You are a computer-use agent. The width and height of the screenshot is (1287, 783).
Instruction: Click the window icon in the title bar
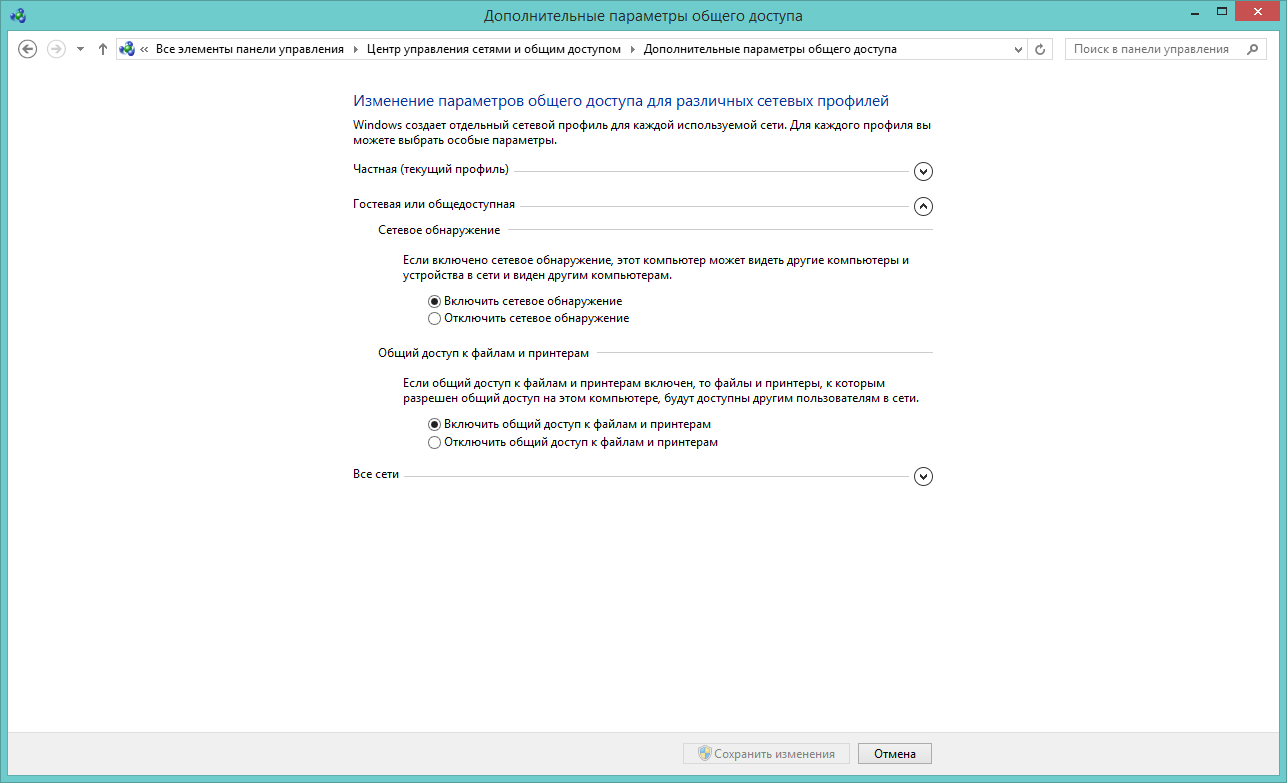pyautogui.click(x=18, y=15)
